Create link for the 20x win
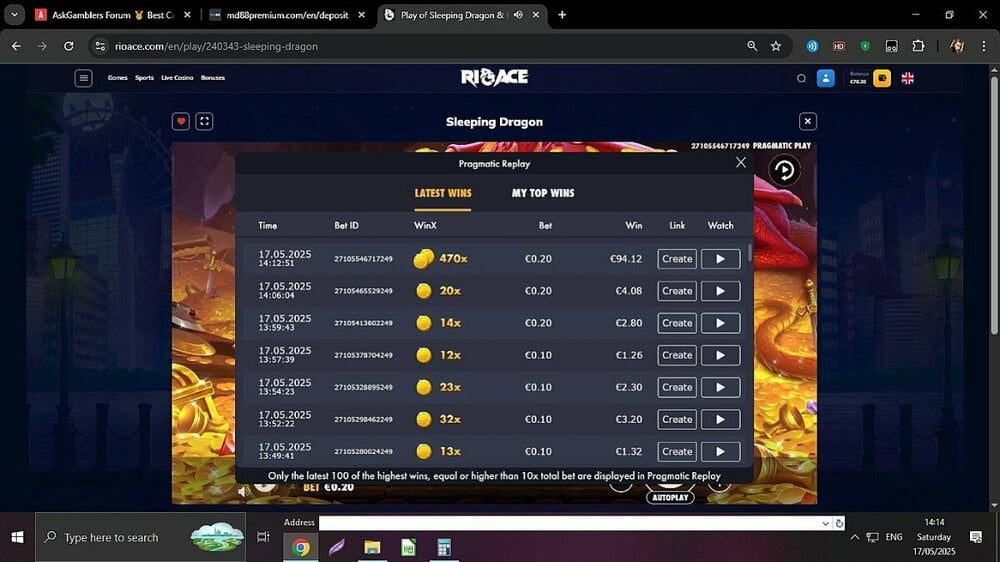The height and width of the screenshot is (562, 1000). (x=677, y=291)
